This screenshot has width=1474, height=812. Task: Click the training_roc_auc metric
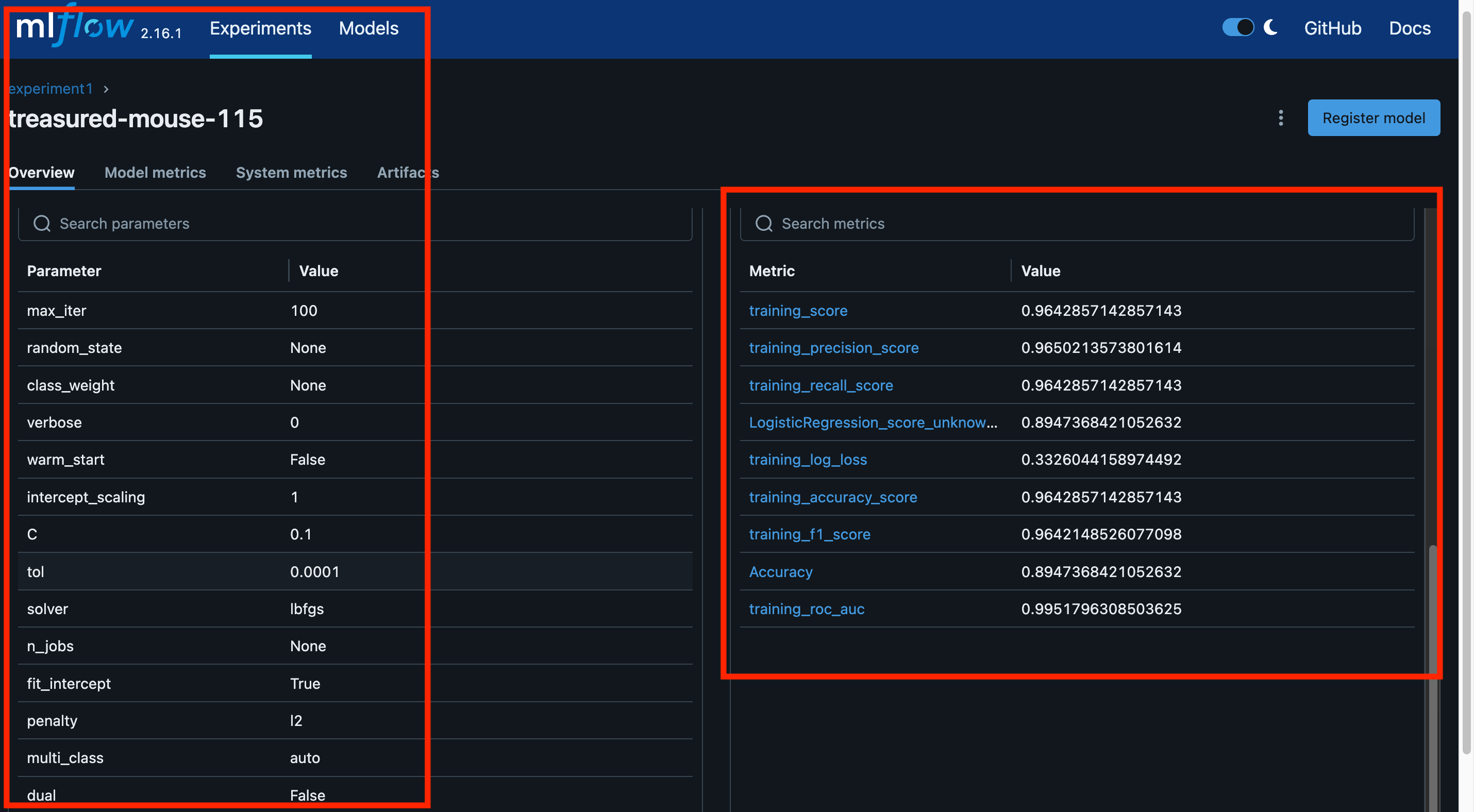click(x=806, y=609)
